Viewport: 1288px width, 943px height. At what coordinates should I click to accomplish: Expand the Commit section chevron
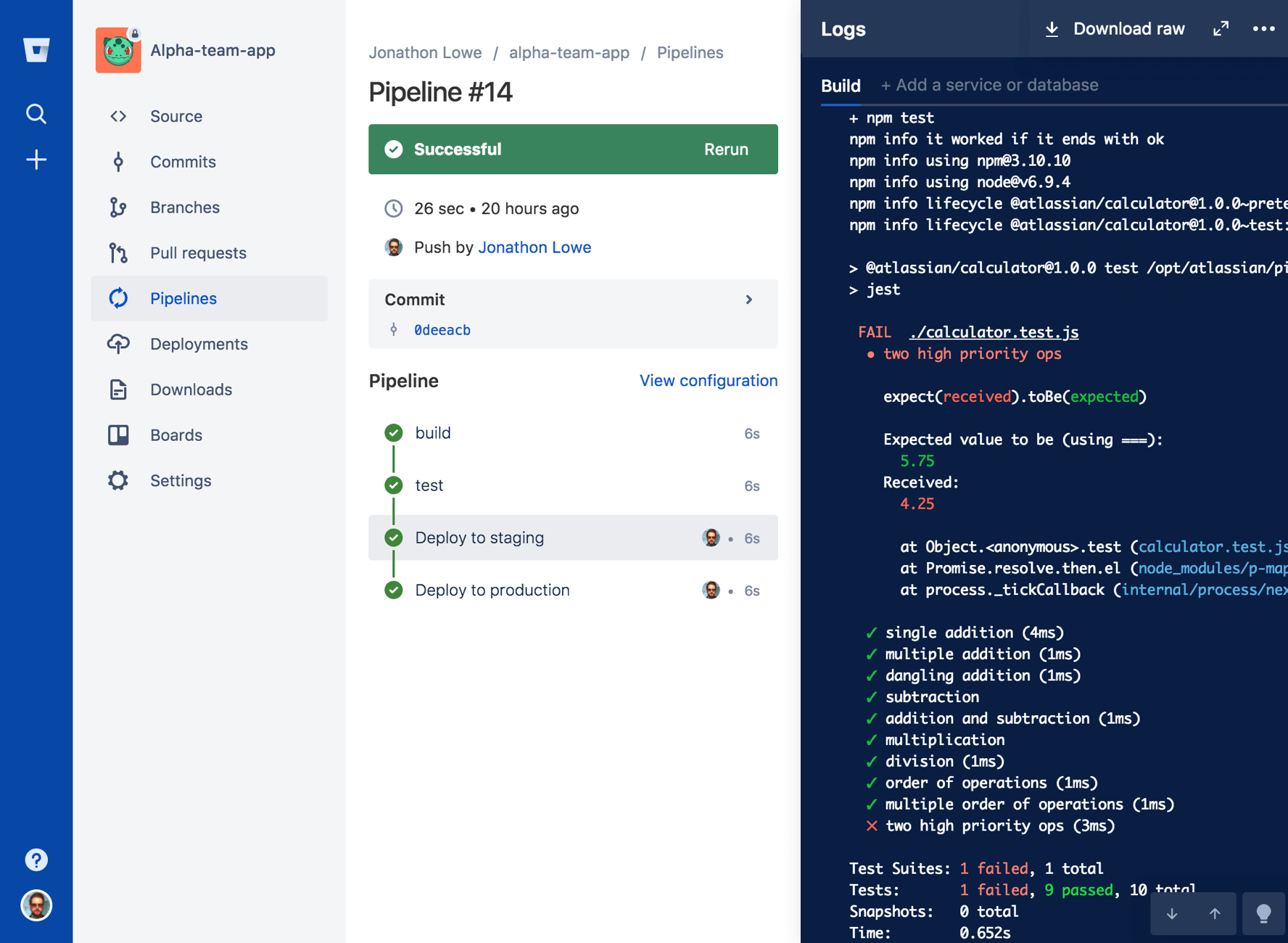(x=749, y=300)
